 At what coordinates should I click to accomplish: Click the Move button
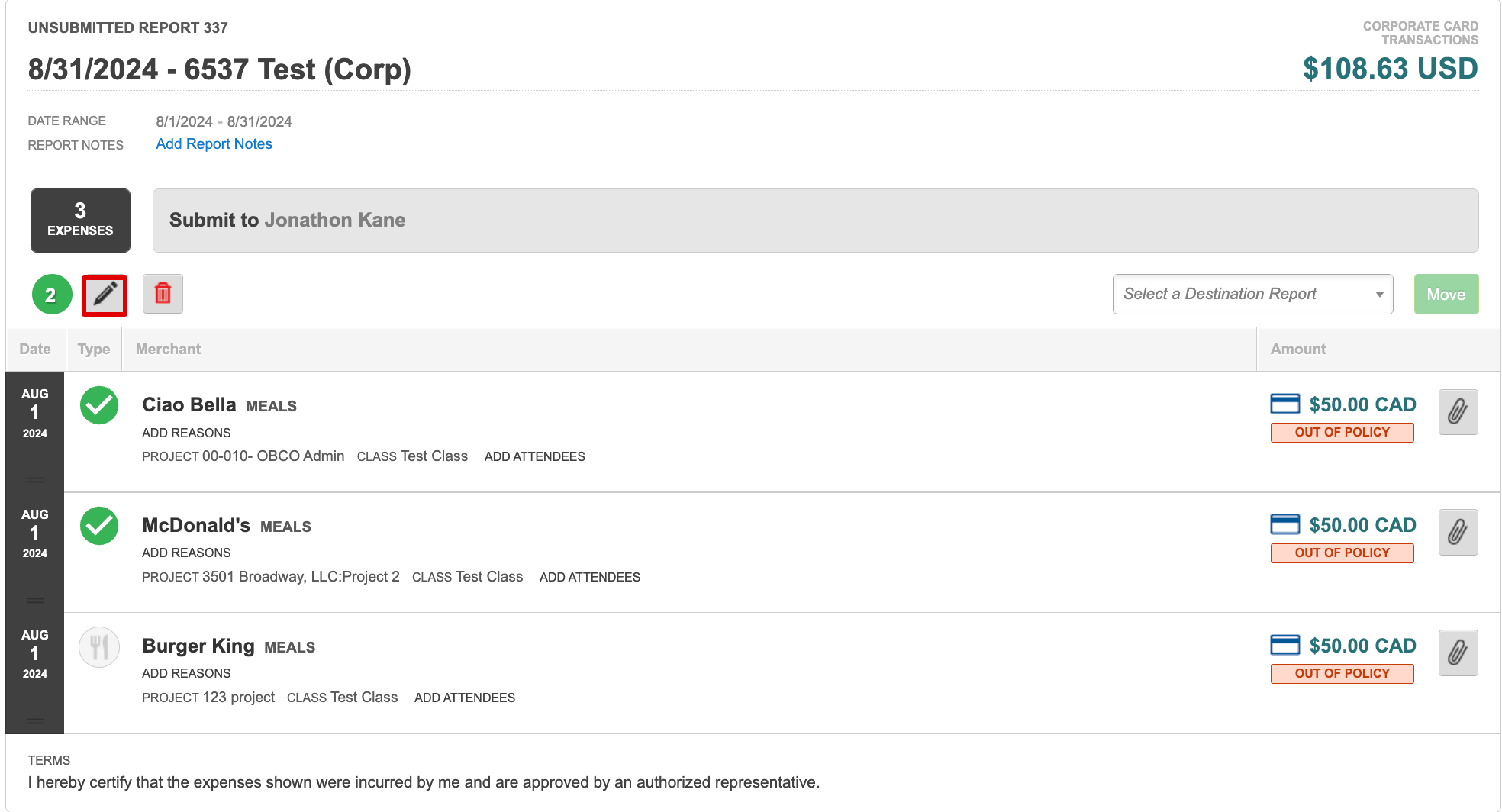coord(1446,295)
